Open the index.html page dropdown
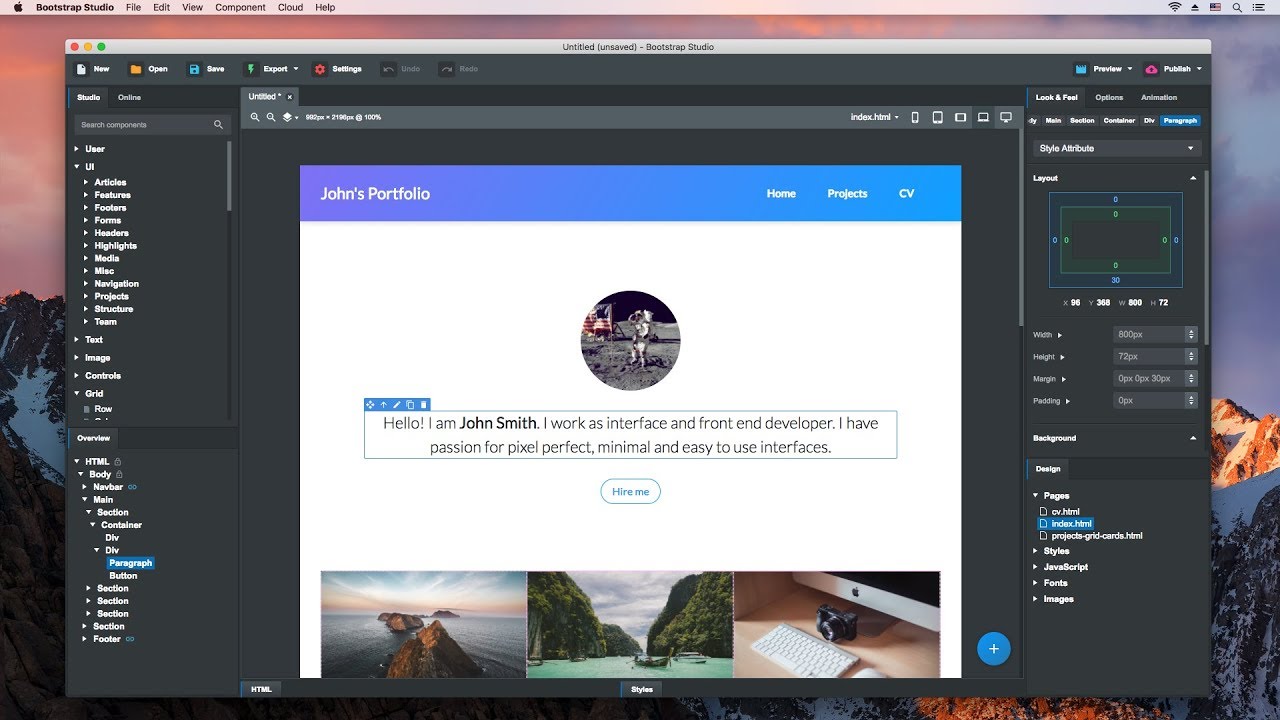 pyautogui.click(x=875, y=117)
